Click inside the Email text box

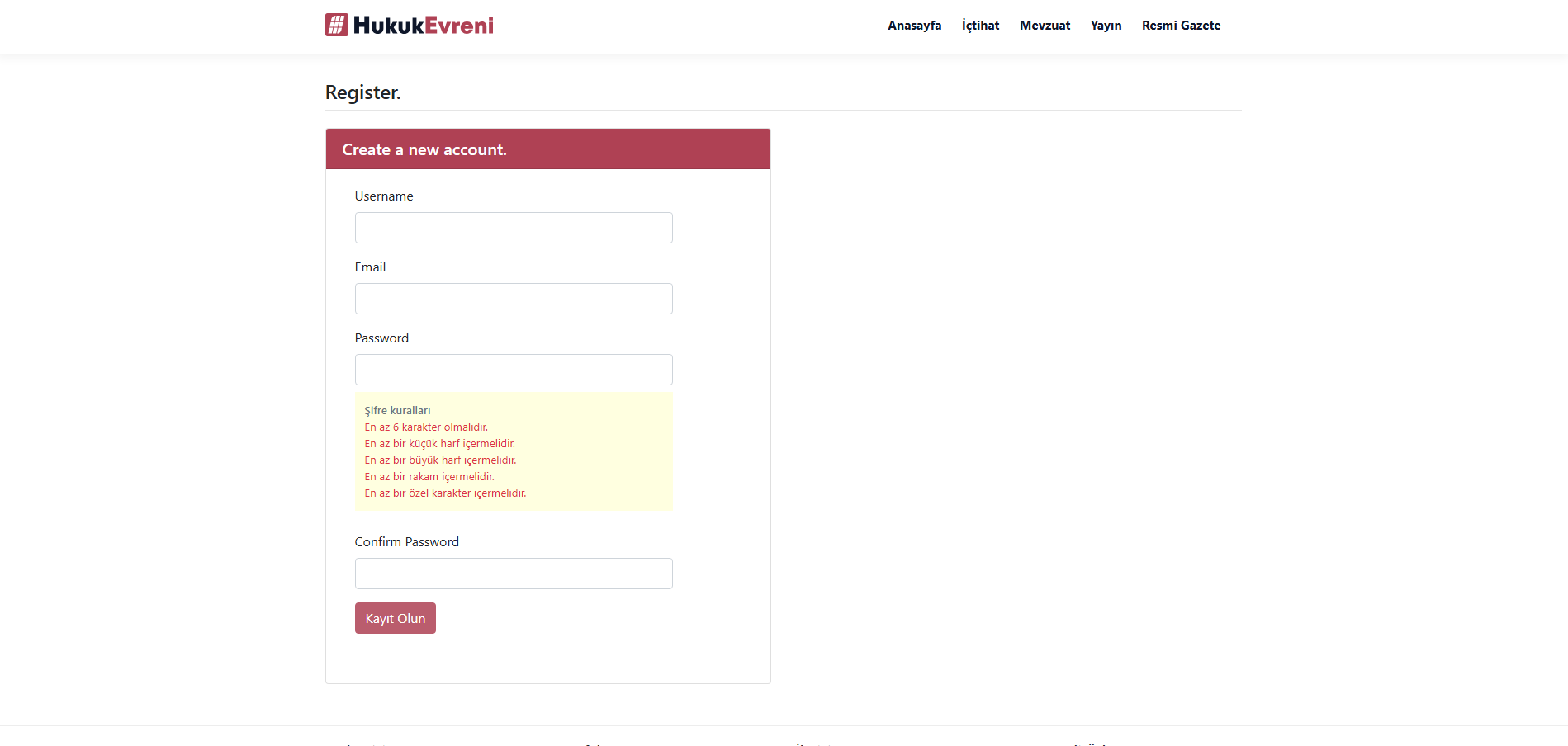[514, 299]
